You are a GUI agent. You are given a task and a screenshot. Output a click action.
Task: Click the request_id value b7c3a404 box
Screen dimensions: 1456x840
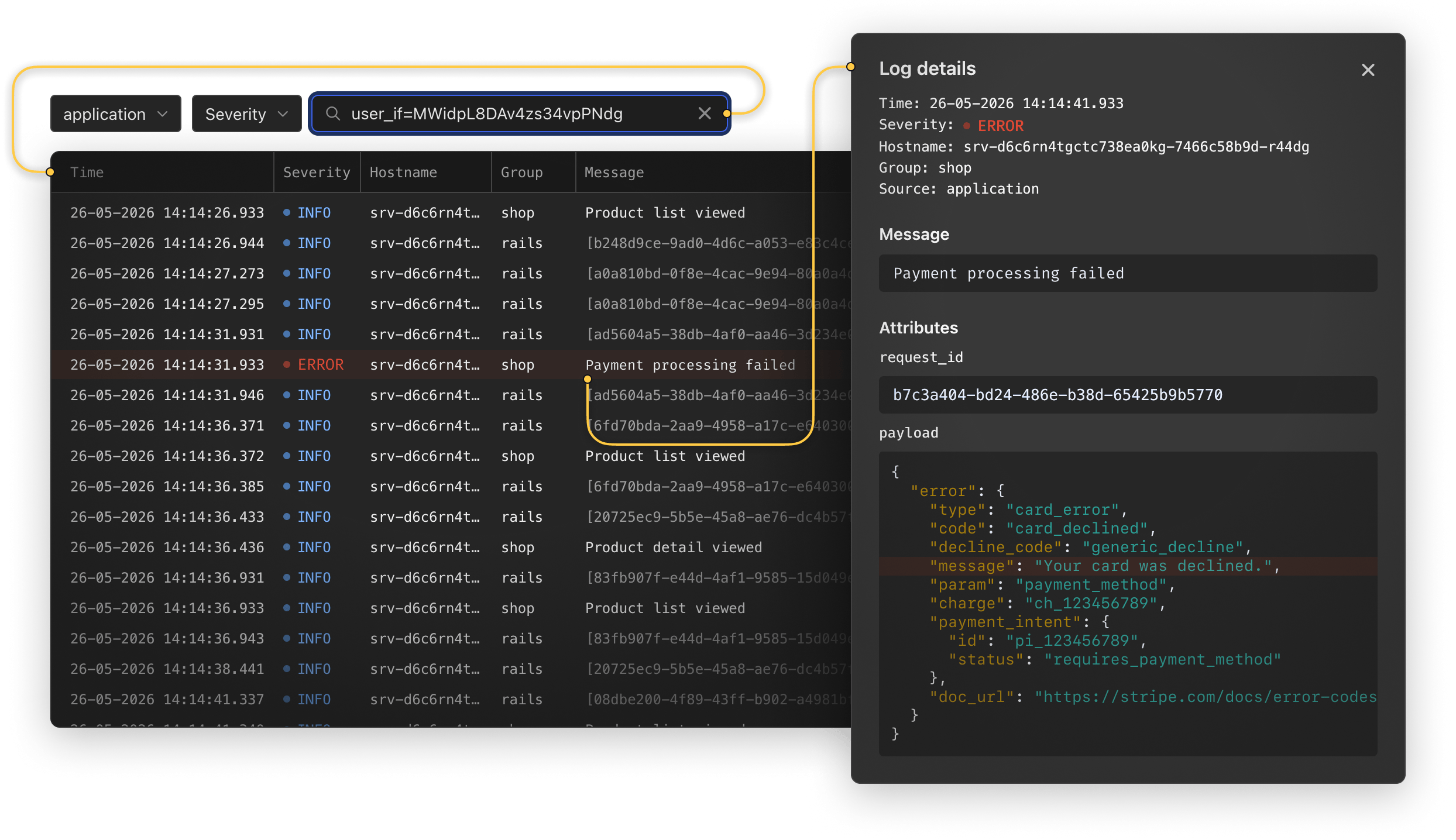coord(1128,395)
